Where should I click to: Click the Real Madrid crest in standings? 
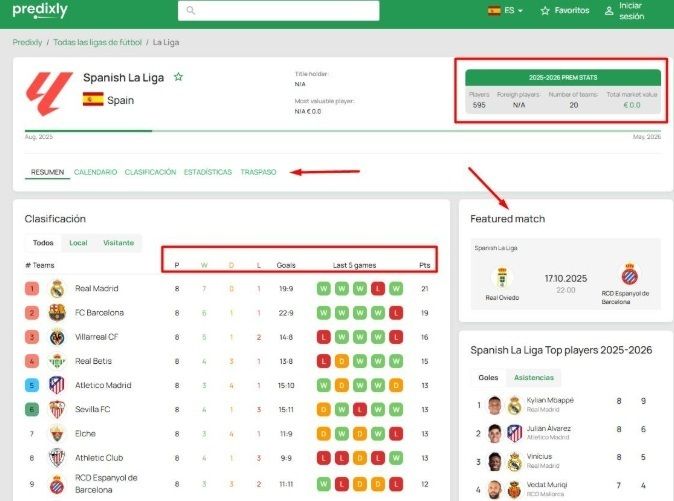pos(57,288)
